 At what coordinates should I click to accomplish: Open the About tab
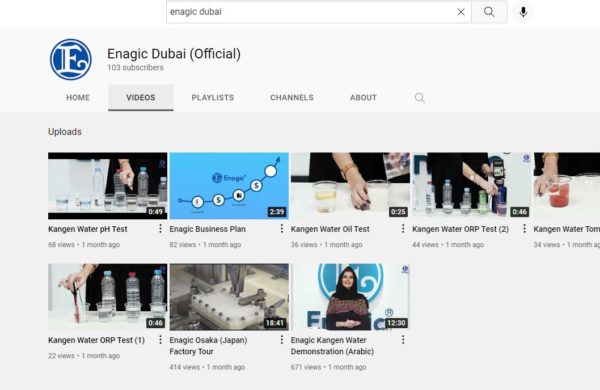pyautogui.click(x=363, y=98)
